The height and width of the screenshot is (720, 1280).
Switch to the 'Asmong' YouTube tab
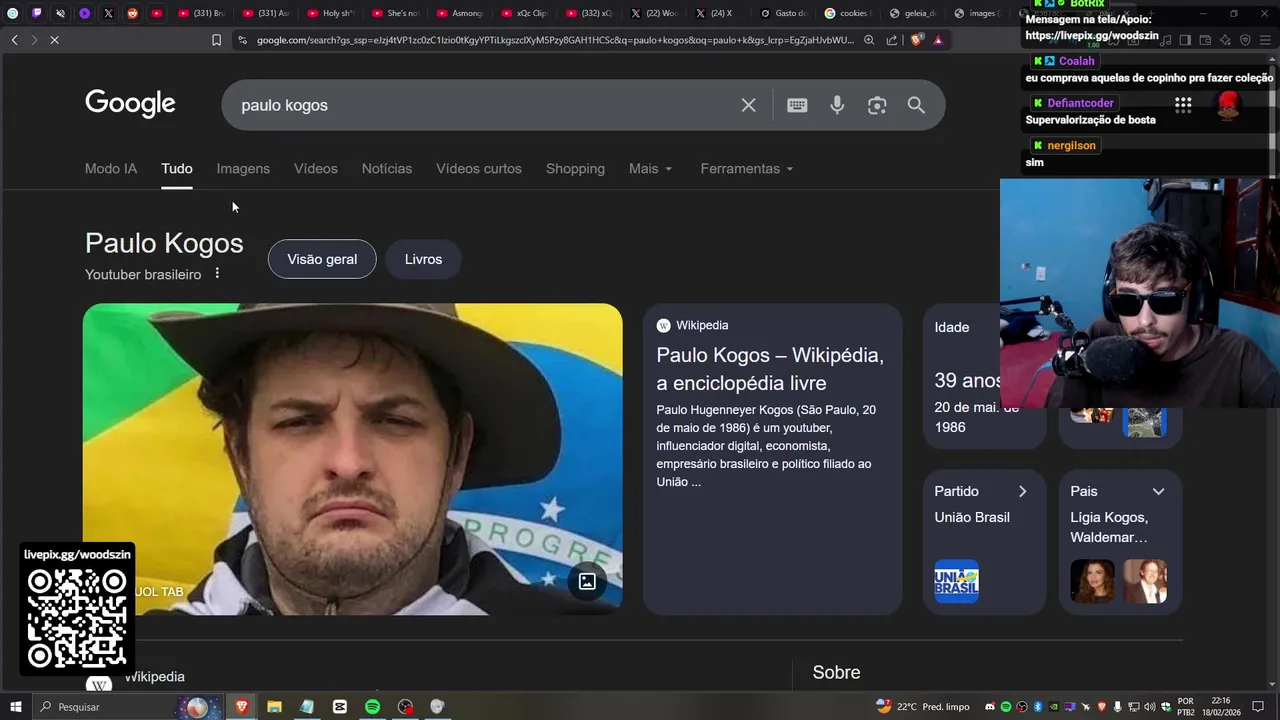[x=459, y=13]
